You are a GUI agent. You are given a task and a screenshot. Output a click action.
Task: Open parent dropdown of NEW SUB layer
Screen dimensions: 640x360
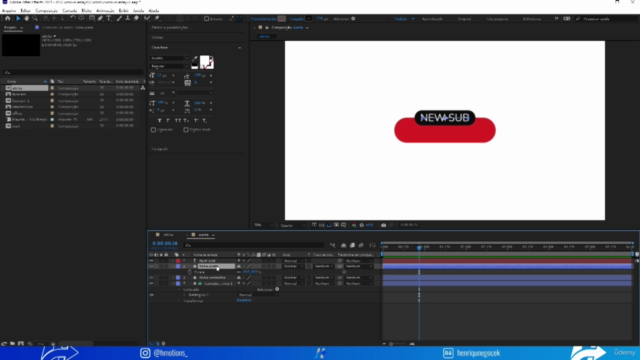coord(359,261)
